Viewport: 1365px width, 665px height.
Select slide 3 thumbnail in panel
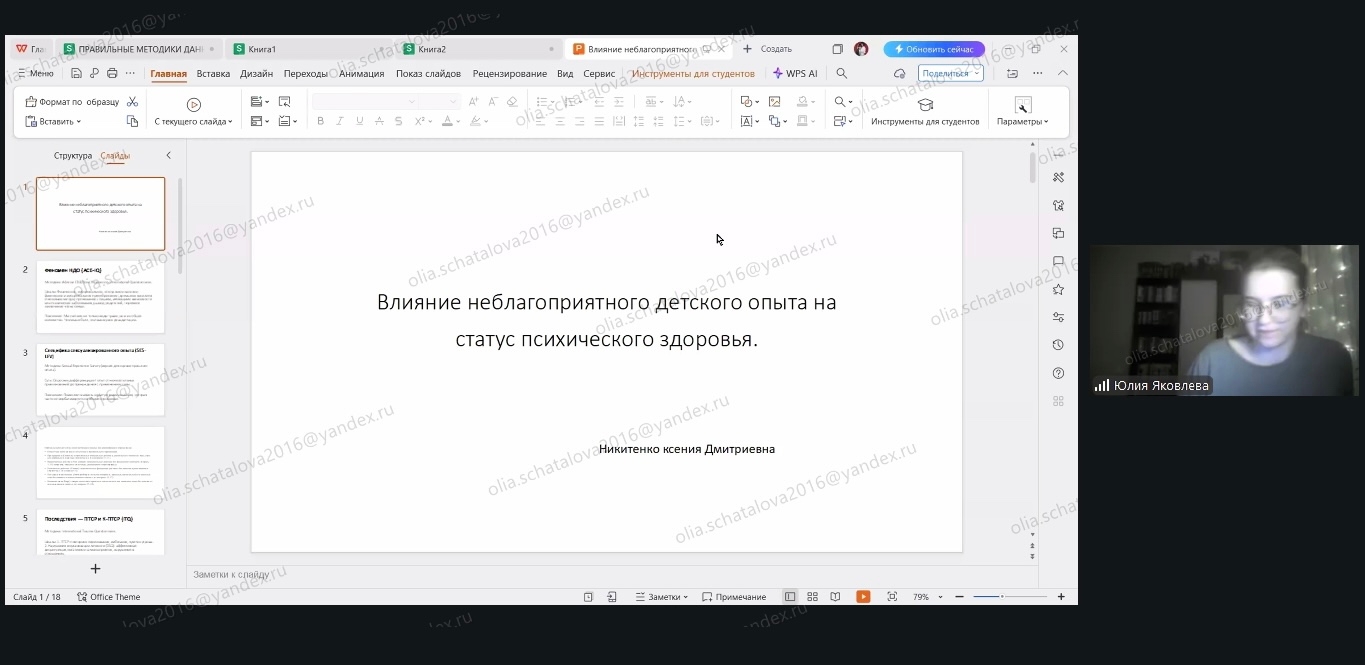pos(100,379)
